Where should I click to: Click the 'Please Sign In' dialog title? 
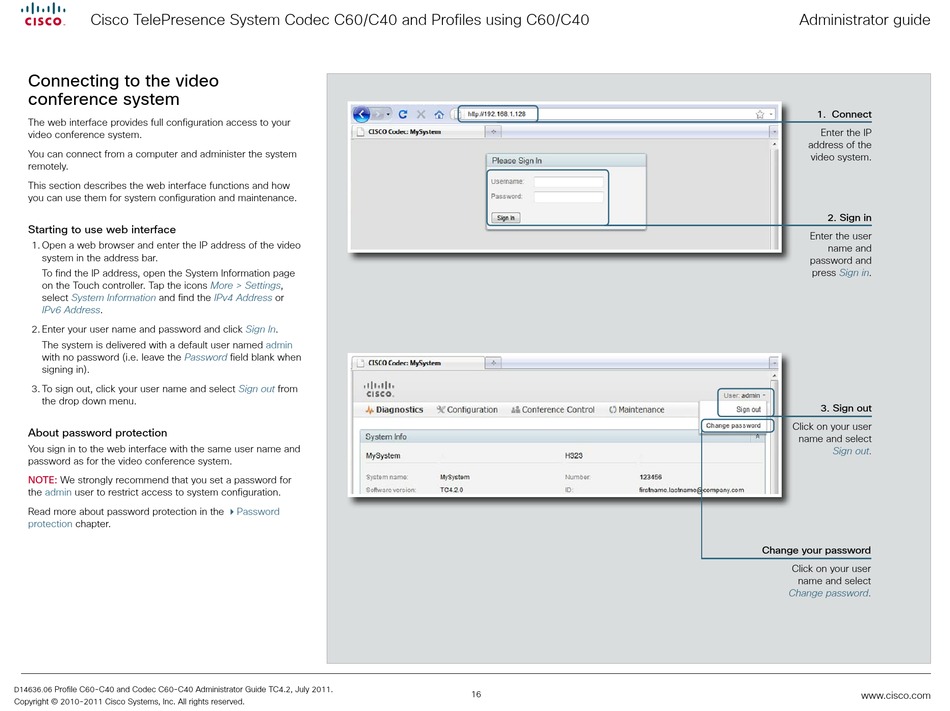click(x=517, y=160)
